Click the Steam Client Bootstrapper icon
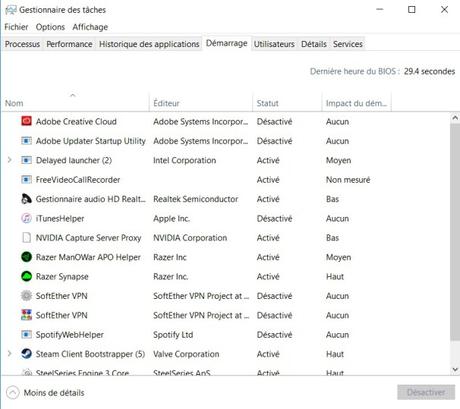The image size is (460, 409). tap(26, 353)
